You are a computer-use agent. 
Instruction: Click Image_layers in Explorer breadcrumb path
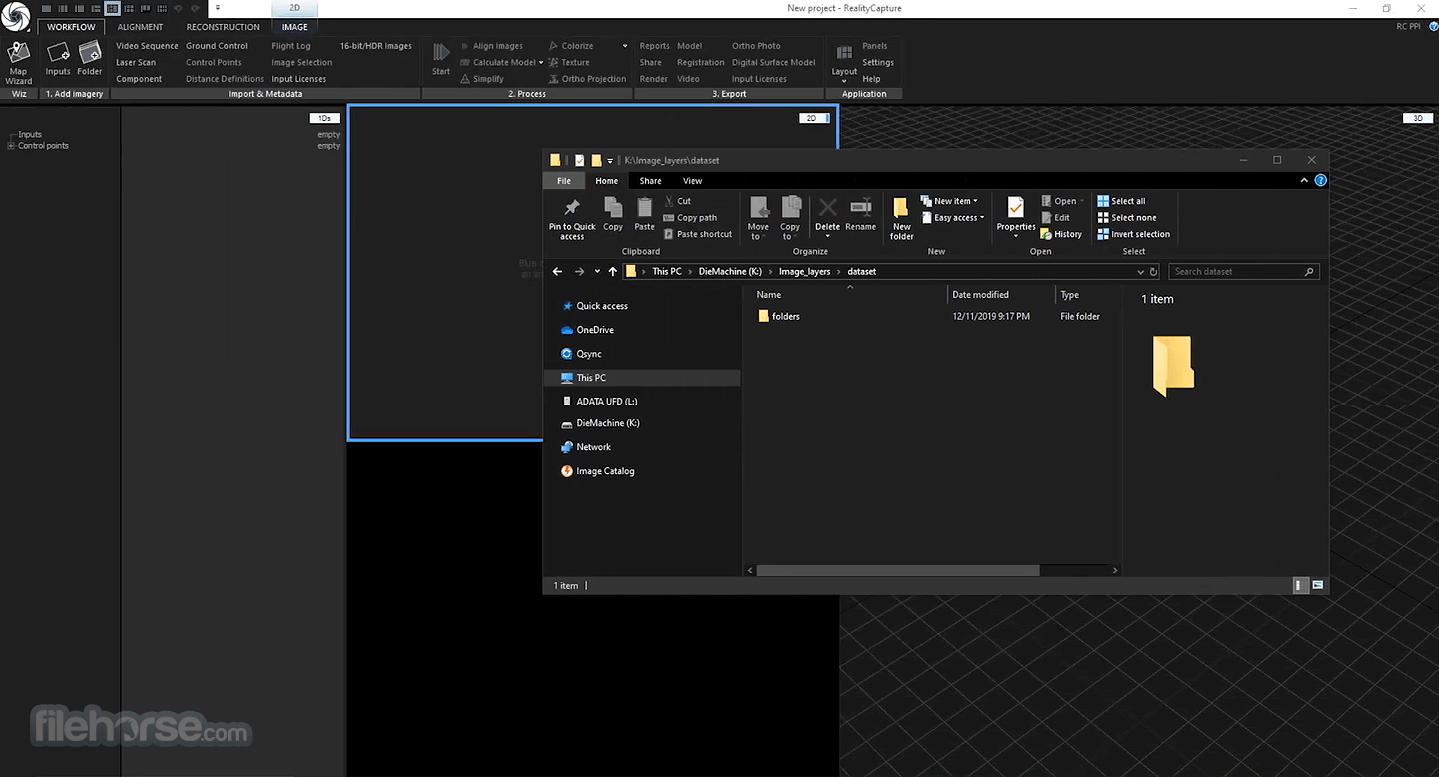pos(804,272)
